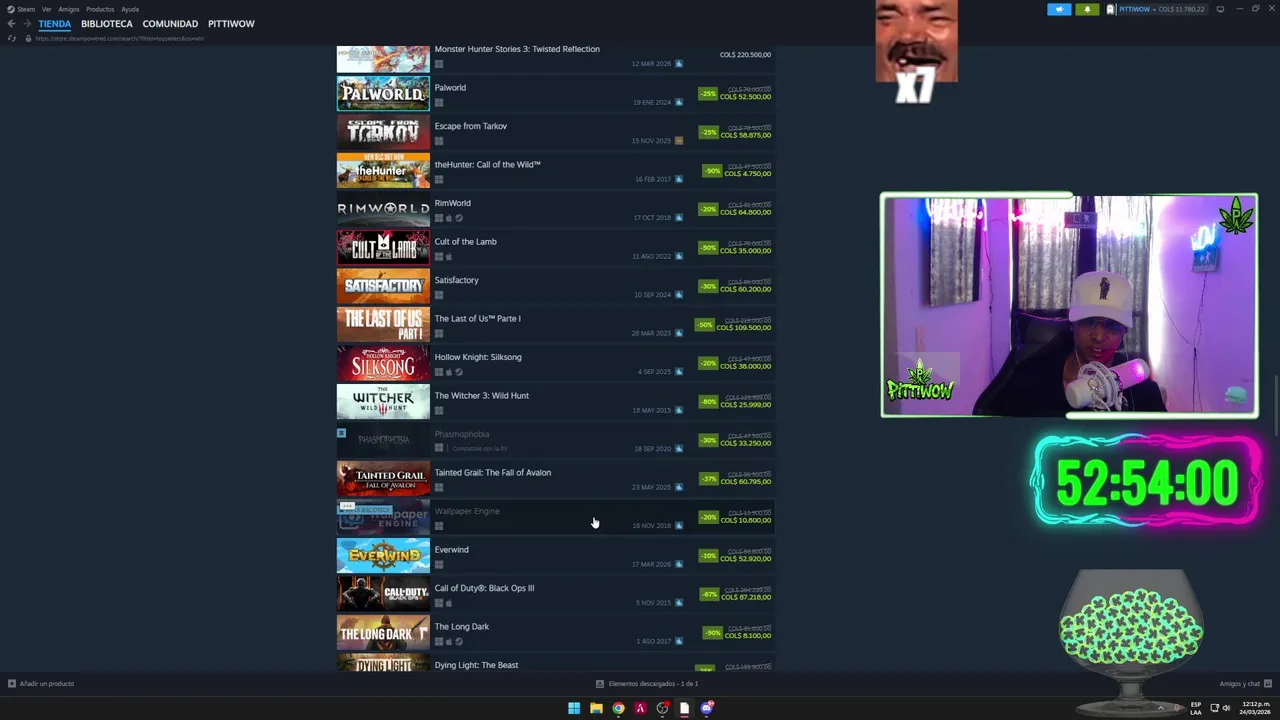1280x720 pixels.
Task: Open The Long Dark listing
Action: [x=556, y=633]
